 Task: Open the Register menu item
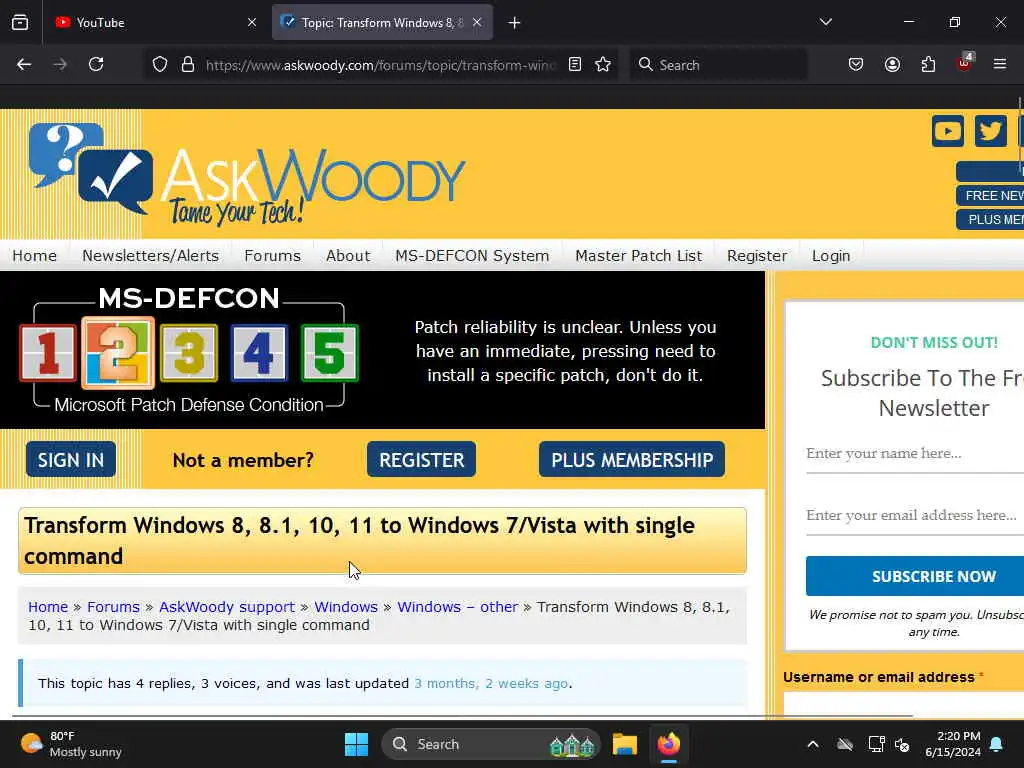point(757,255)
